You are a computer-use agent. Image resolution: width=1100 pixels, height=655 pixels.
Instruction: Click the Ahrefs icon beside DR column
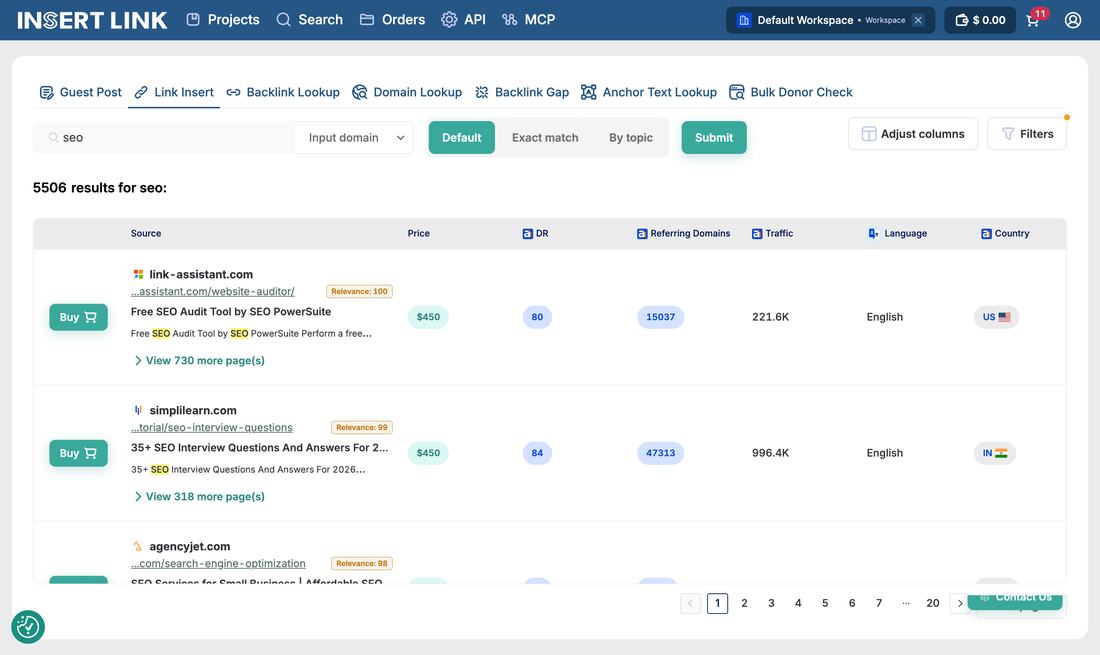[x=528, y=234]
